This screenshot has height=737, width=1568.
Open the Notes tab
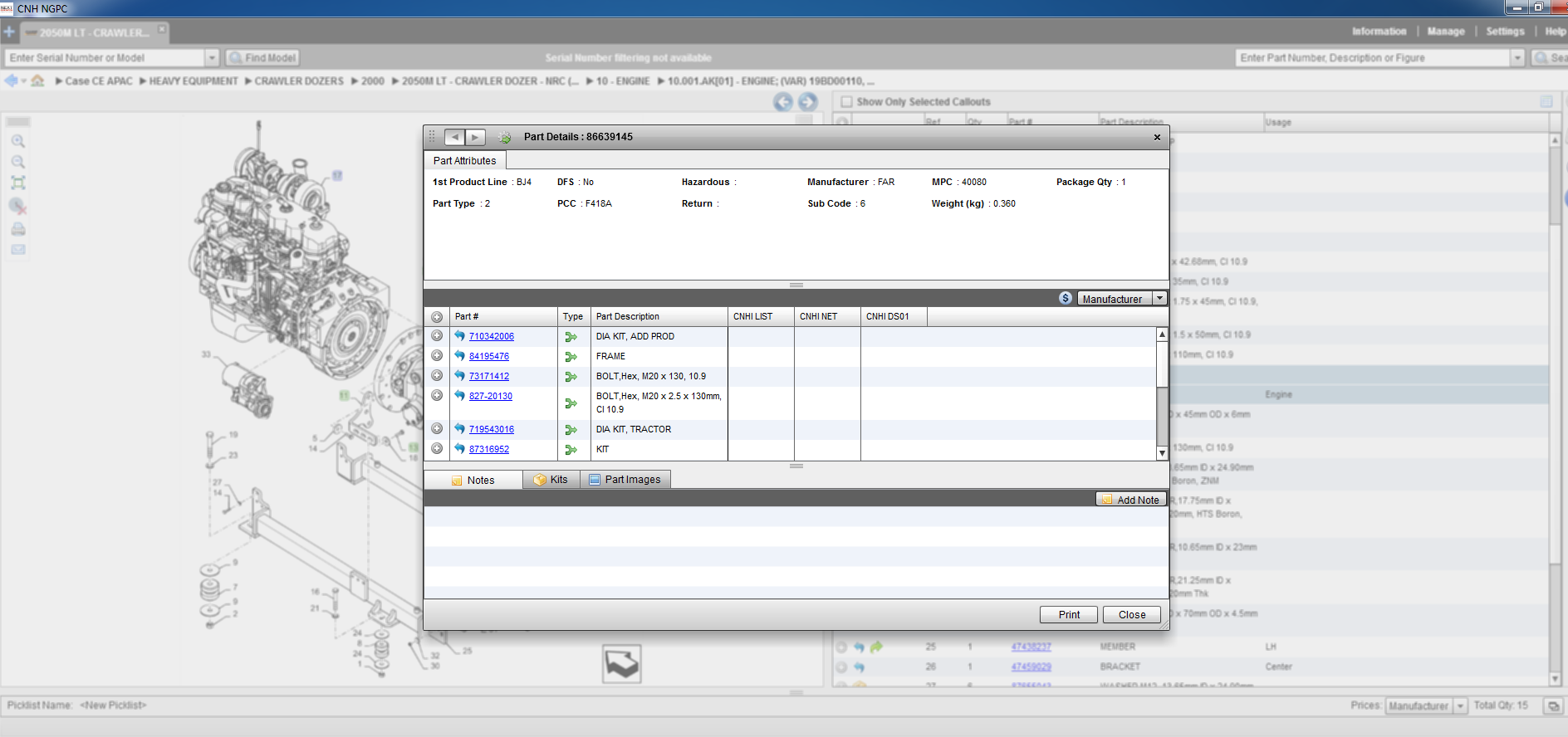tap(473, 480)
